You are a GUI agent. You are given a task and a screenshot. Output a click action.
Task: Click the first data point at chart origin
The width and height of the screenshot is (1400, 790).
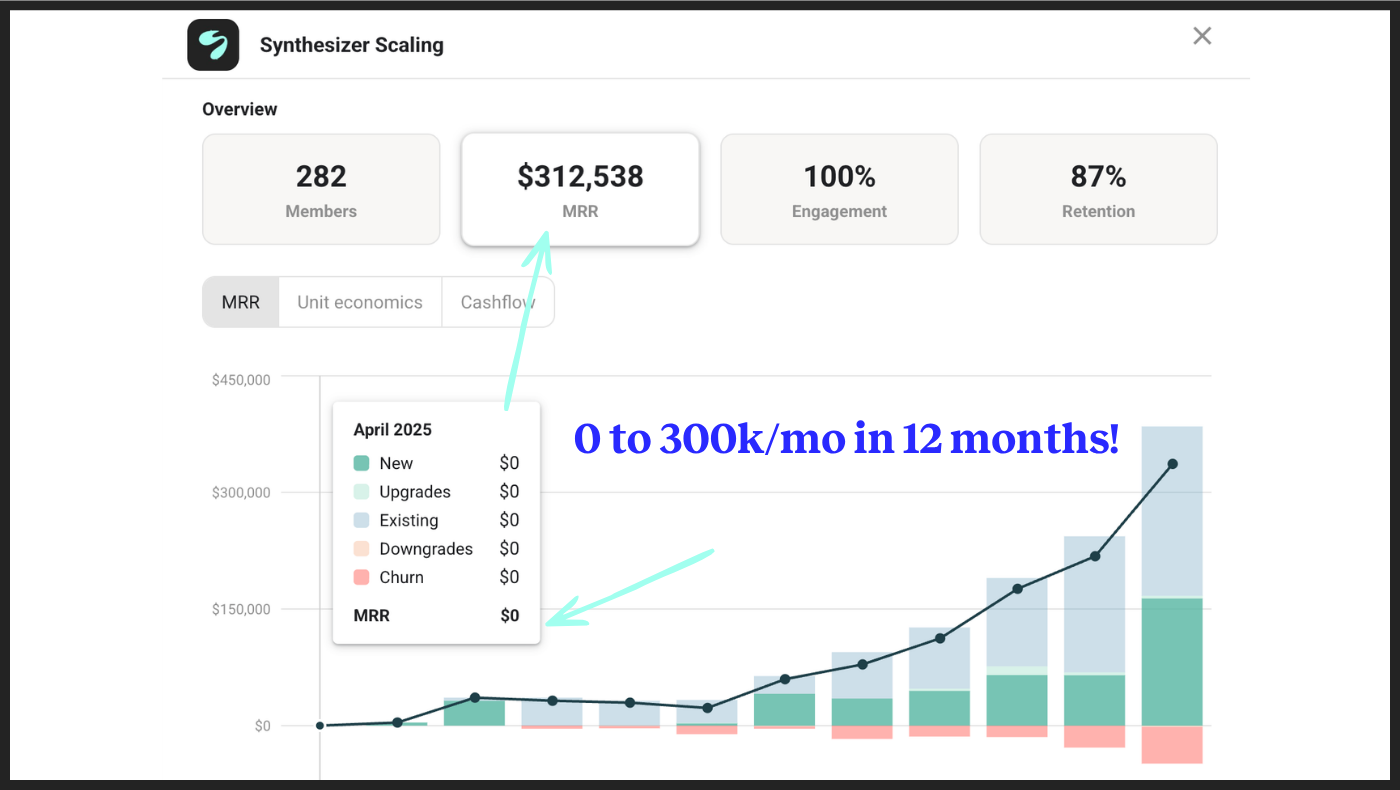point(320,726)
